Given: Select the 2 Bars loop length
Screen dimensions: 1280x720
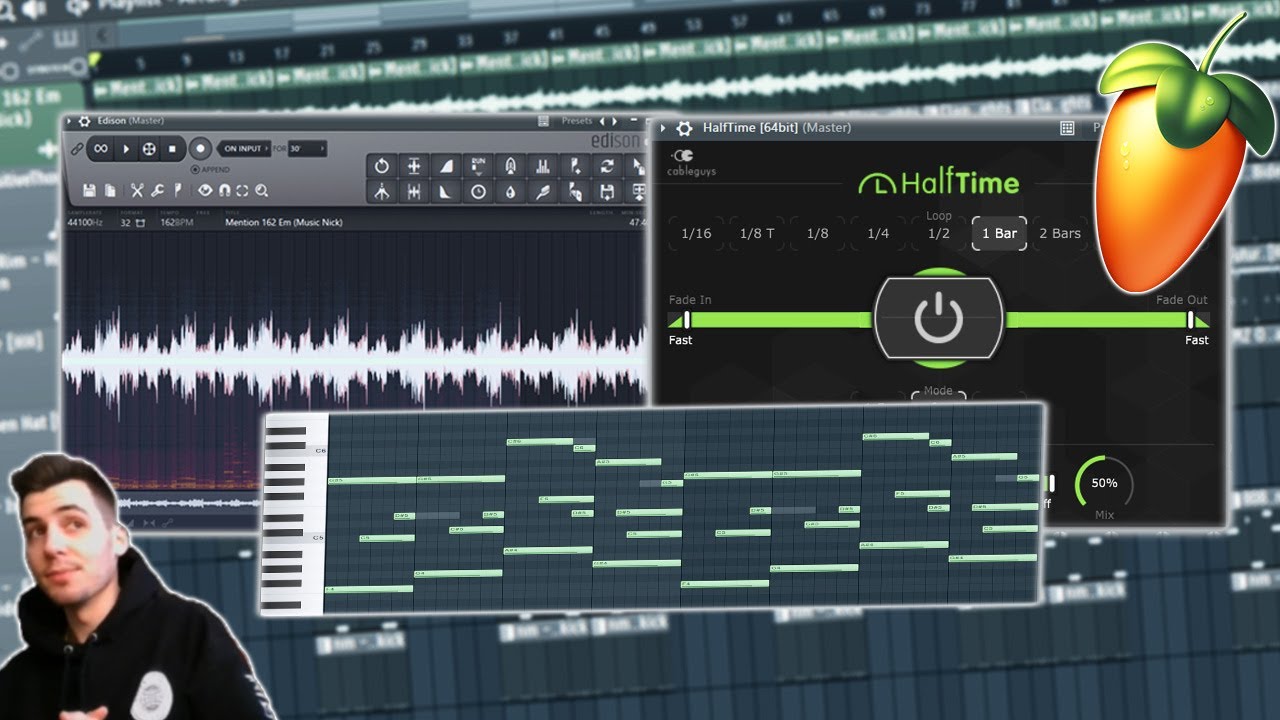Looking at the screenshot, I should click(1060, 233).
